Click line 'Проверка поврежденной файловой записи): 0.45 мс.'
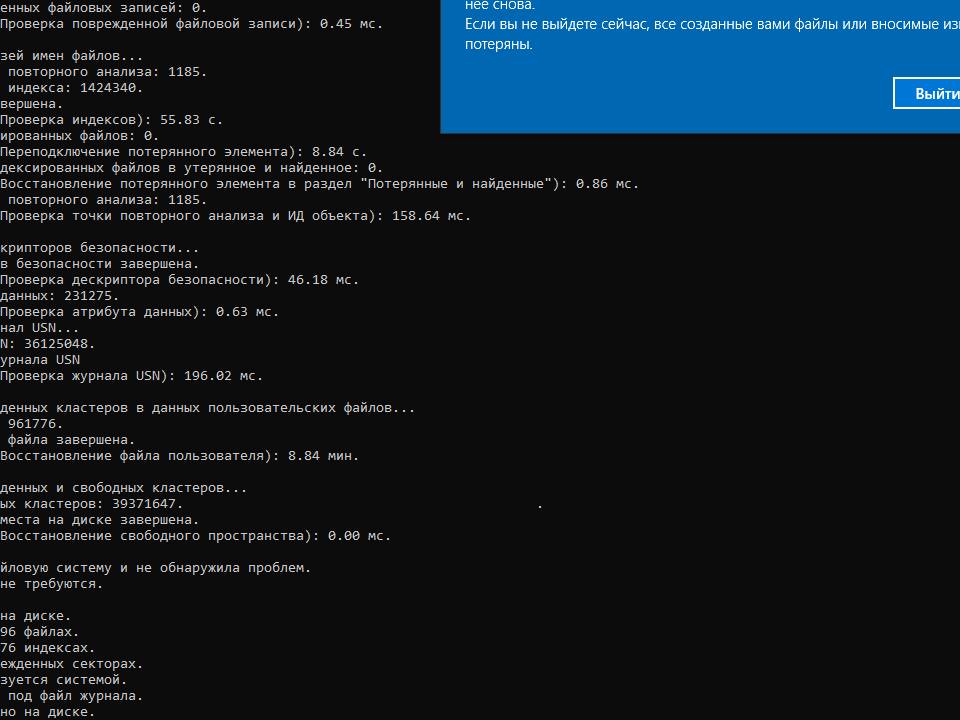Image resolution: width=960 pixels, height=720 pixels. [191, 24]
